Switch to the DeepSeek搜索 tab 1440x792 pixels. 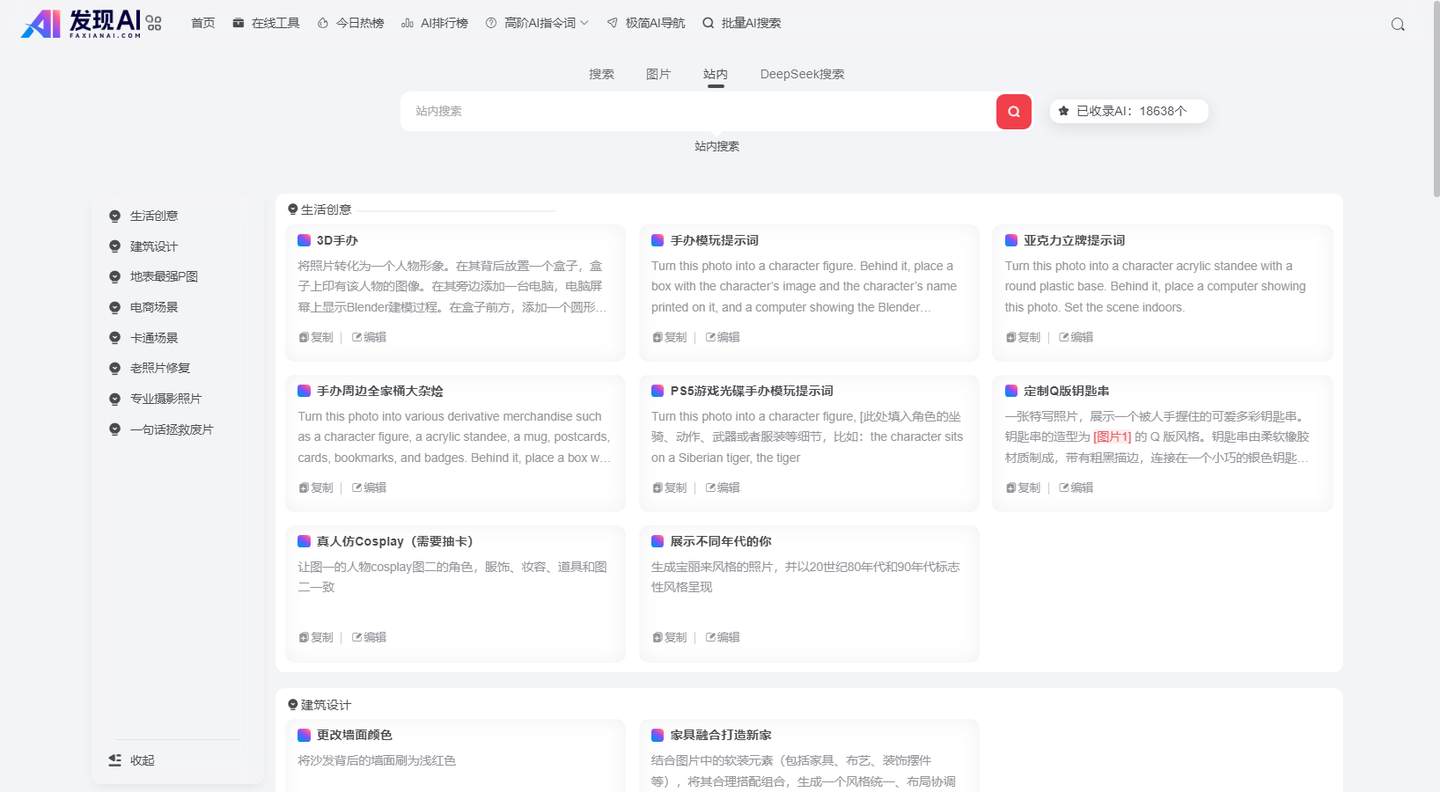tap(802, 74)
